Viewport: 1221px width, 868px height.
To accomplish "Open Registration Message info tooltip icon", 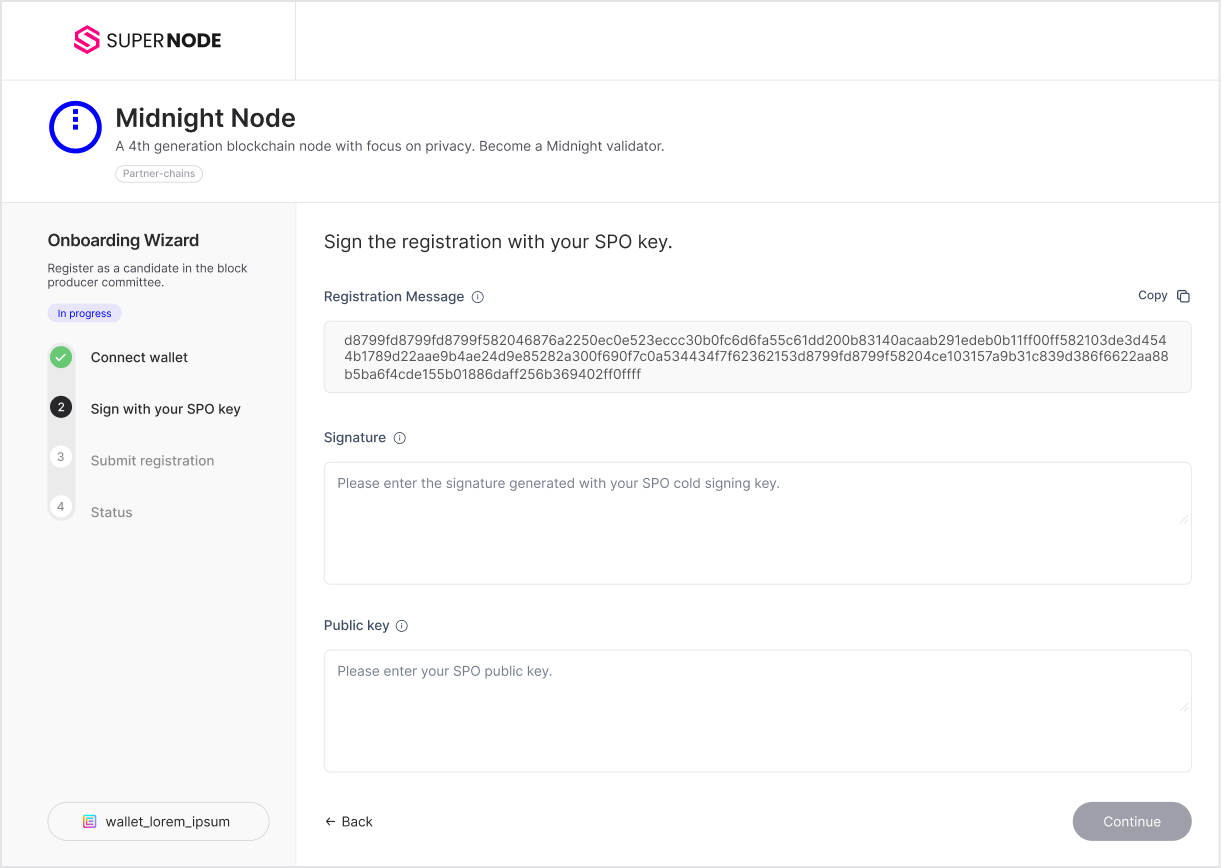I will tap(478, 297).
